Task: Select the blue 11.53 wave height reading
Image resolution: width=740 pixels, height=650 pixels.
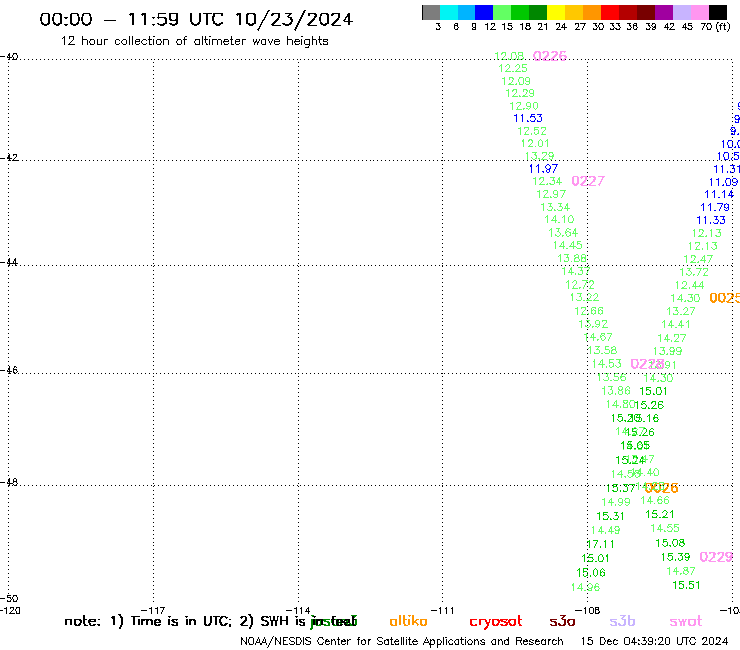Action: coord(528,118)
